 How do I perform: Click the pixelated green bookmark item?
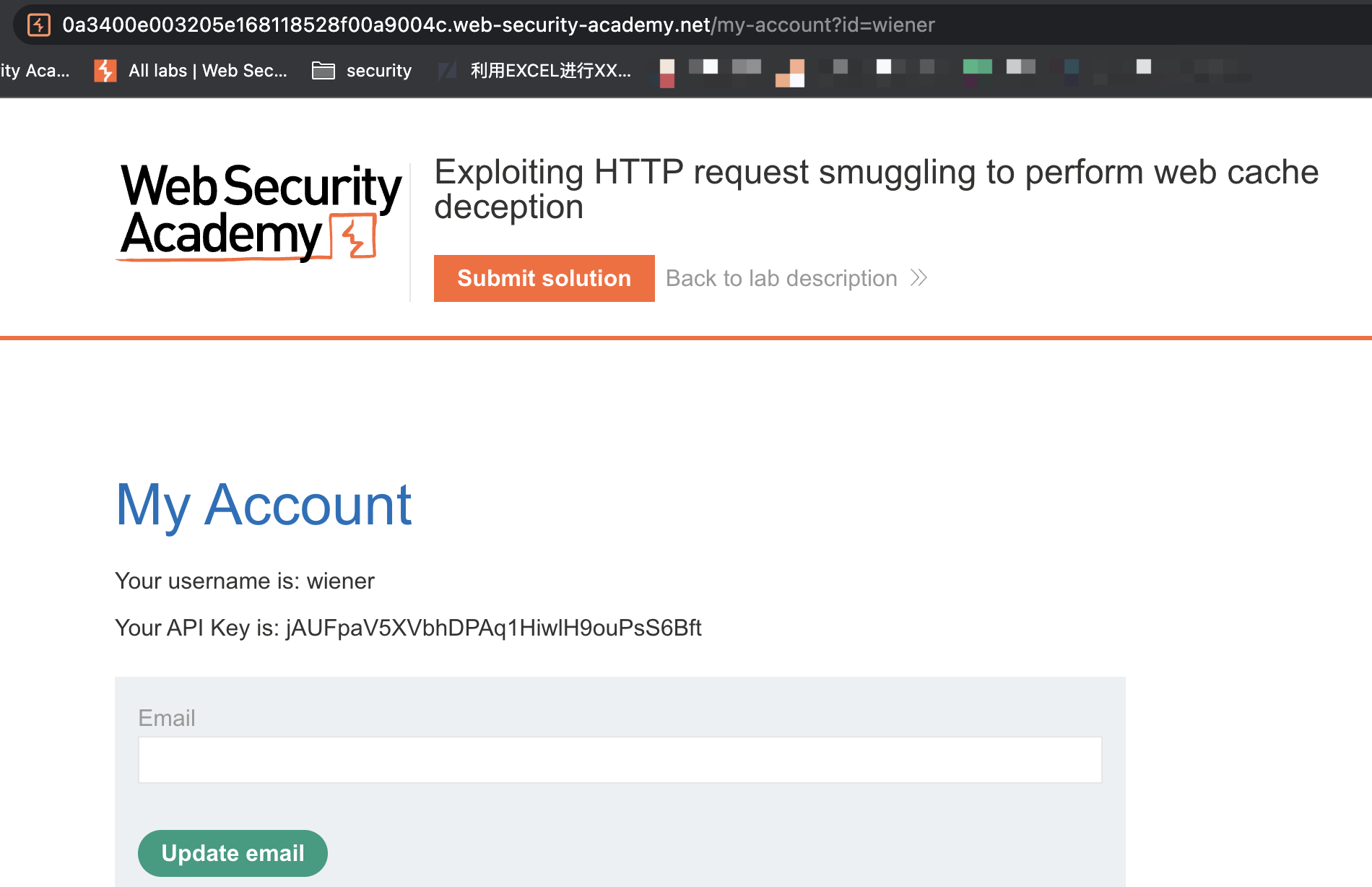(x=977, y=68)
